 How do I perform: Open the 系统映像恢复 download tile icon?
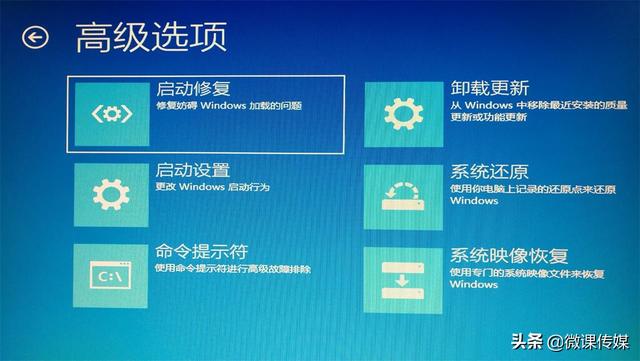click(403, 280)
